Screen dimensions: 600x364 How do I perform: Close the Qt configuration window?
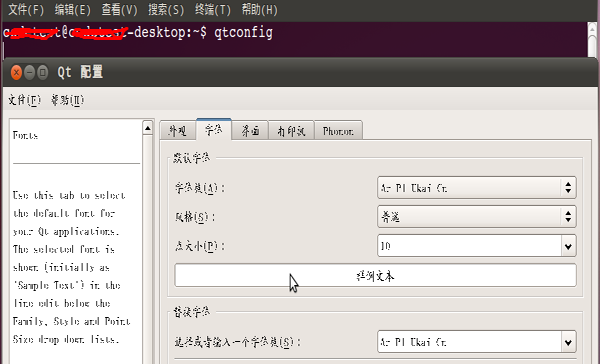pyautogui.click(x=16, y=72)
